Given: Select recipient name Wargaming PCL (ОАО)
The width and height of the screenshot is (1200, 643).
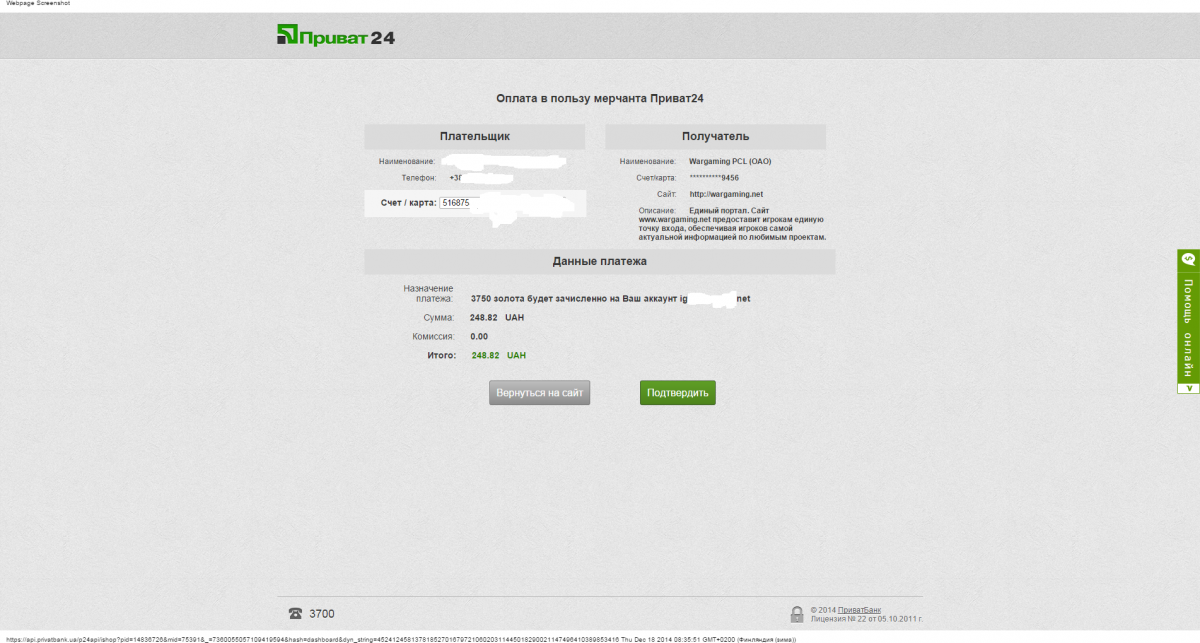Looking at the screenshot, I should 730,161.
